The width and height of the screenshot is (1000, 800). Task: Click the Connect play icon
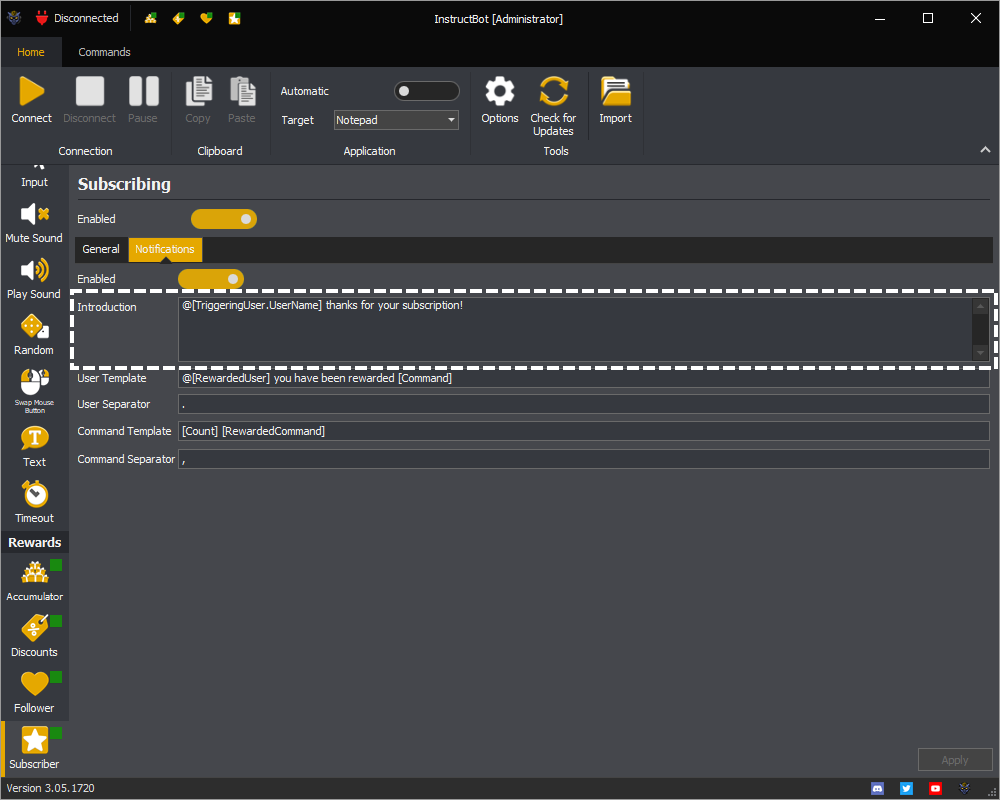coord(31,91)
